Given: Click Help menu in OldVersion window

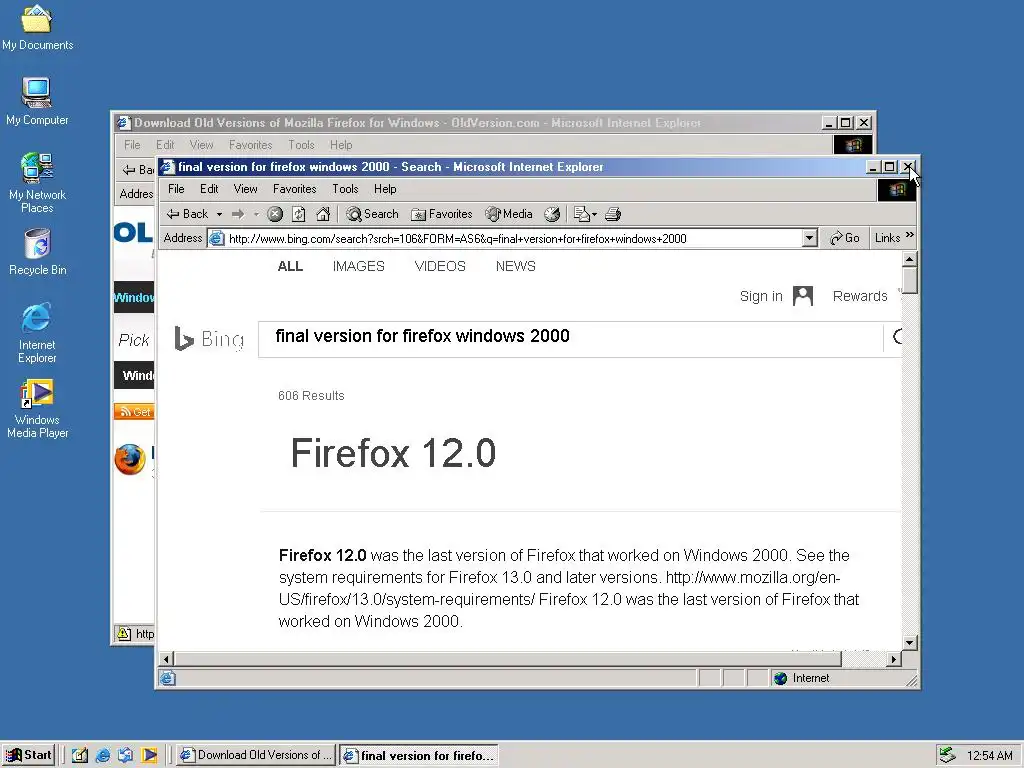Looking at the screenshot, I should tap(341, 145).
